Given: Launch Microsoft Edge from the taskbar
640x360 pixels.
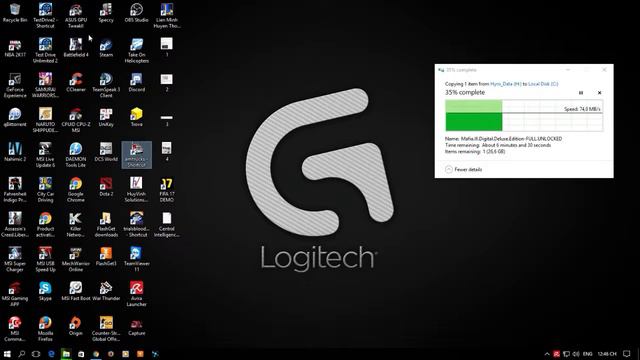Looking at the screenshot, I should 51,354.
